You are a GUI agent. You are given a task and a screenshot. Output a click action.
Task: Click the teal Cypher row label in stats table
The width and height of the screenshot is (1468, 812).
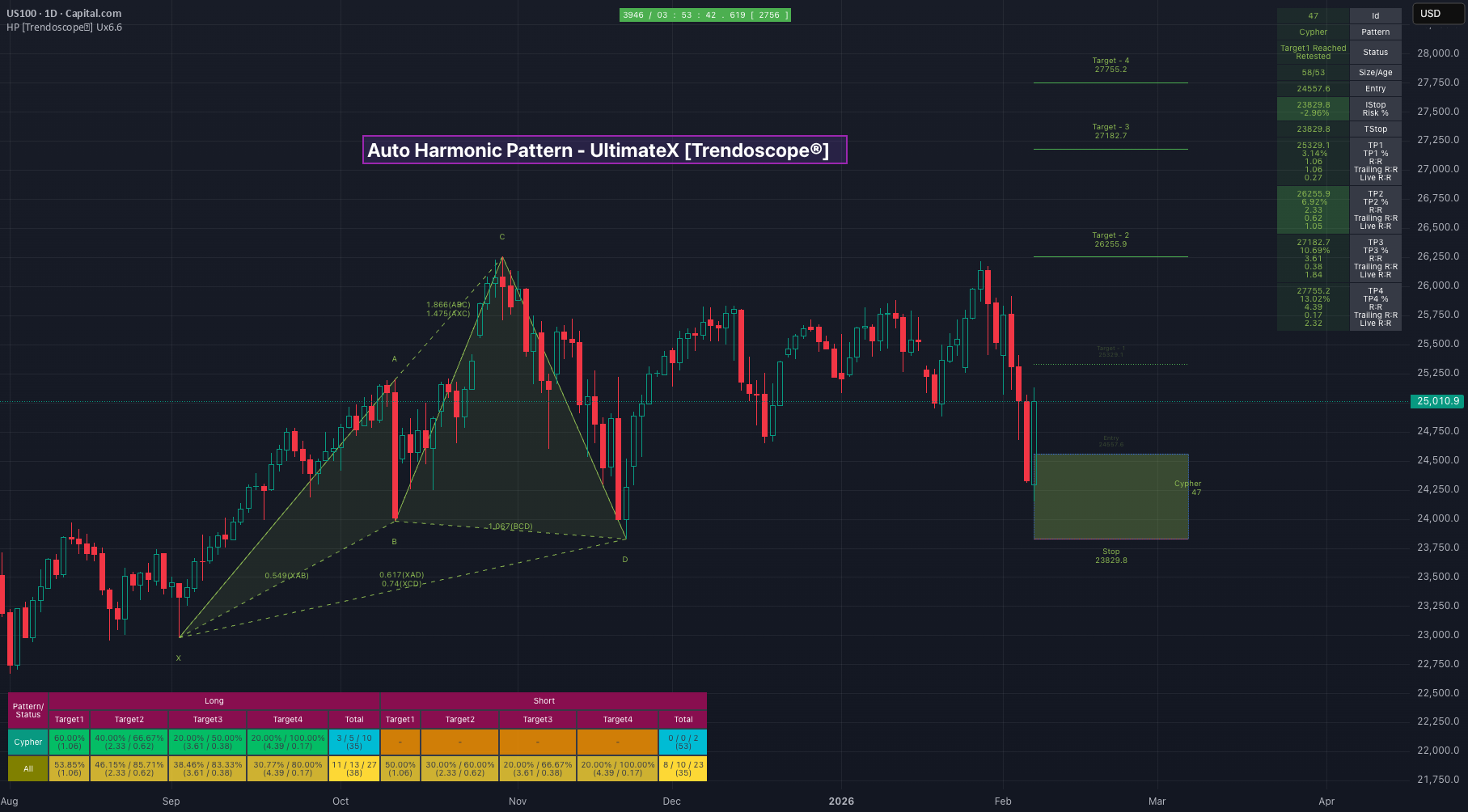pos(28,742)
